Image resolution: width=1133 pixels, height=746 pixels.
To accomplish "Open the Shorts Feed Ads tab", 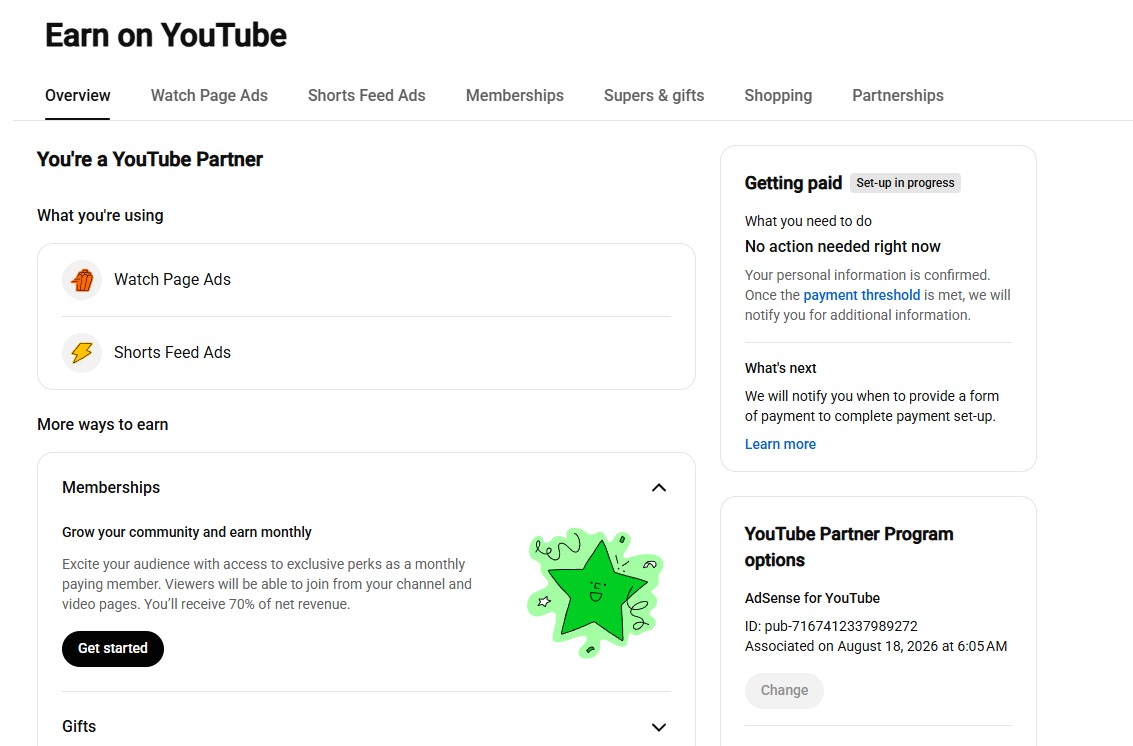I will pyautogui.click(x=366, y=95).
